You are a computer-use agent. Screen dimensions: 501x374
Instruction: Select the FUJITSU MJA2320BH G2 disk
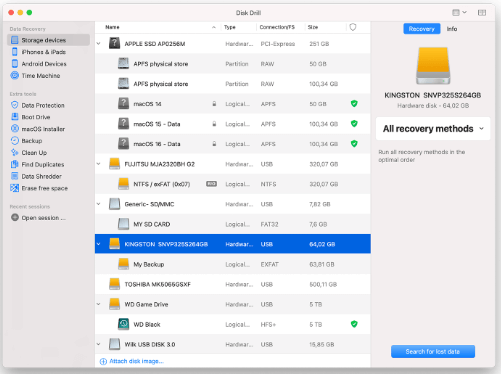click(x=233, y=164)
